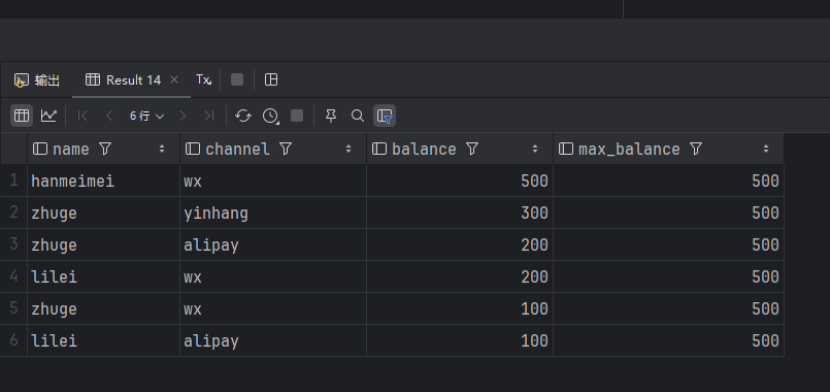
Task: Select max_balance cell in row 4
Action: (x=669, y=277)
